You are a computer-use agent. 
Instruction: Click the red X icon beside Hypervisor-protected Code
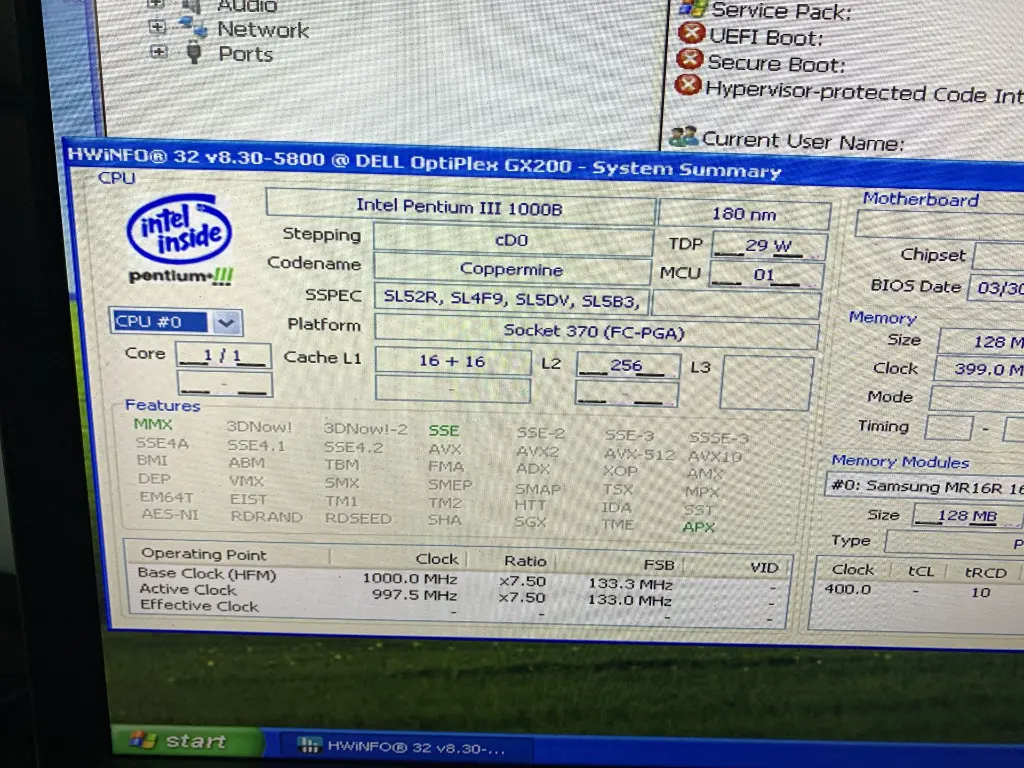[x=688, y=85]
